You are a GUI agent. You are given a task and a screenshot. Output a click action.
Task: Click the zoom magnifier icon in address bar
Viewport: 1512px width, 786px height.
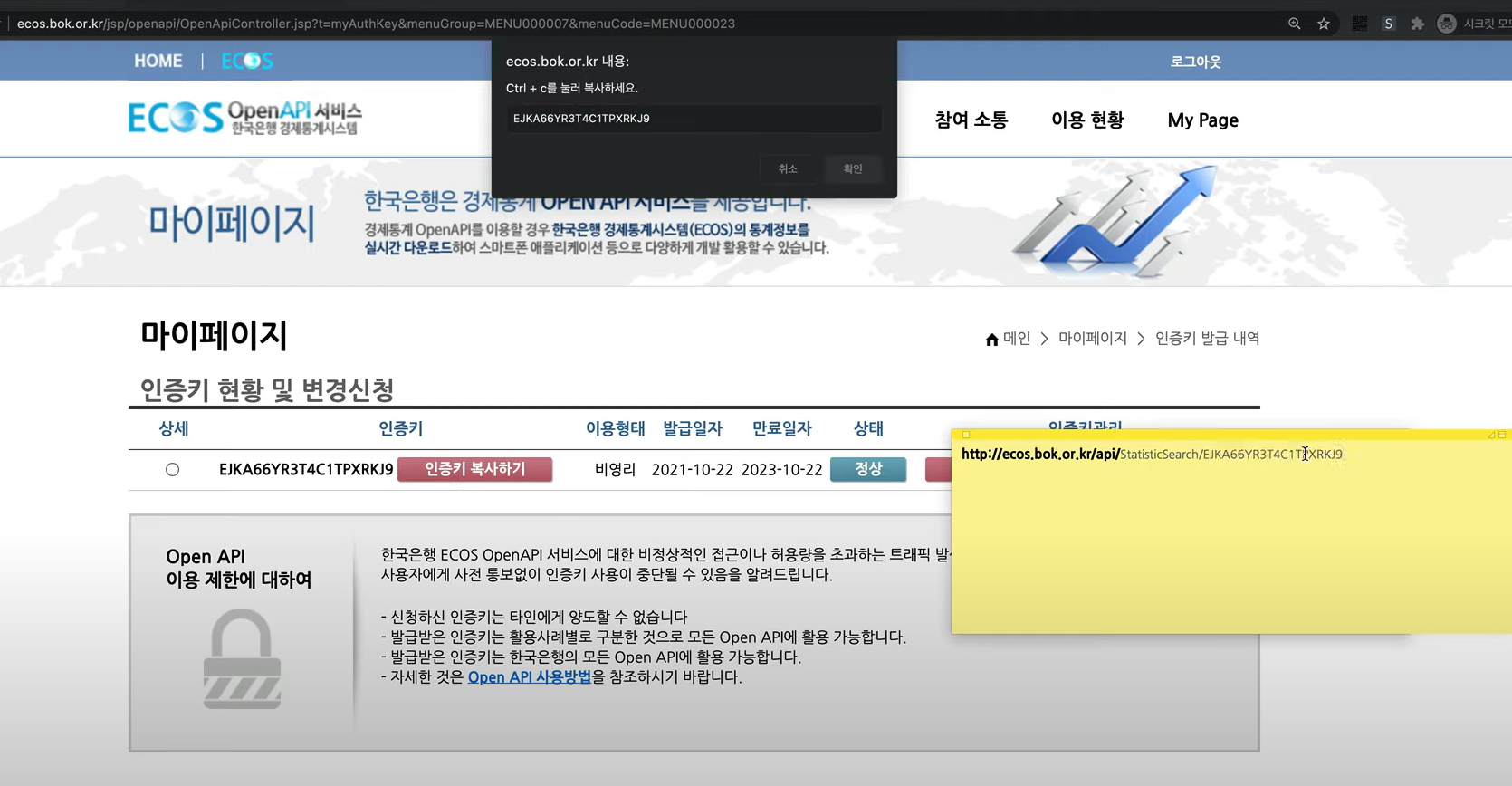[x=1294, y=24]
